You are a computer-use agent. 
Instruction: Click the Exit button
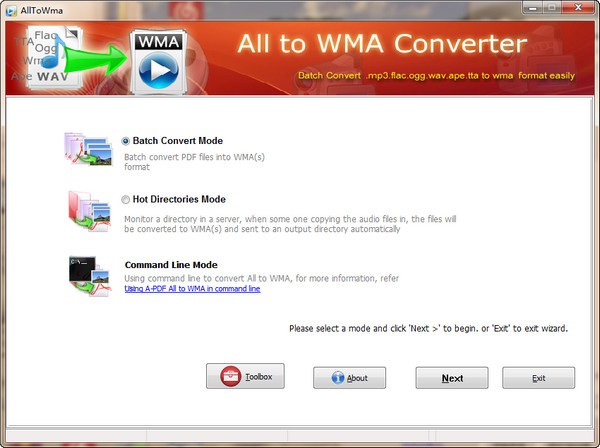pos(538,378)
